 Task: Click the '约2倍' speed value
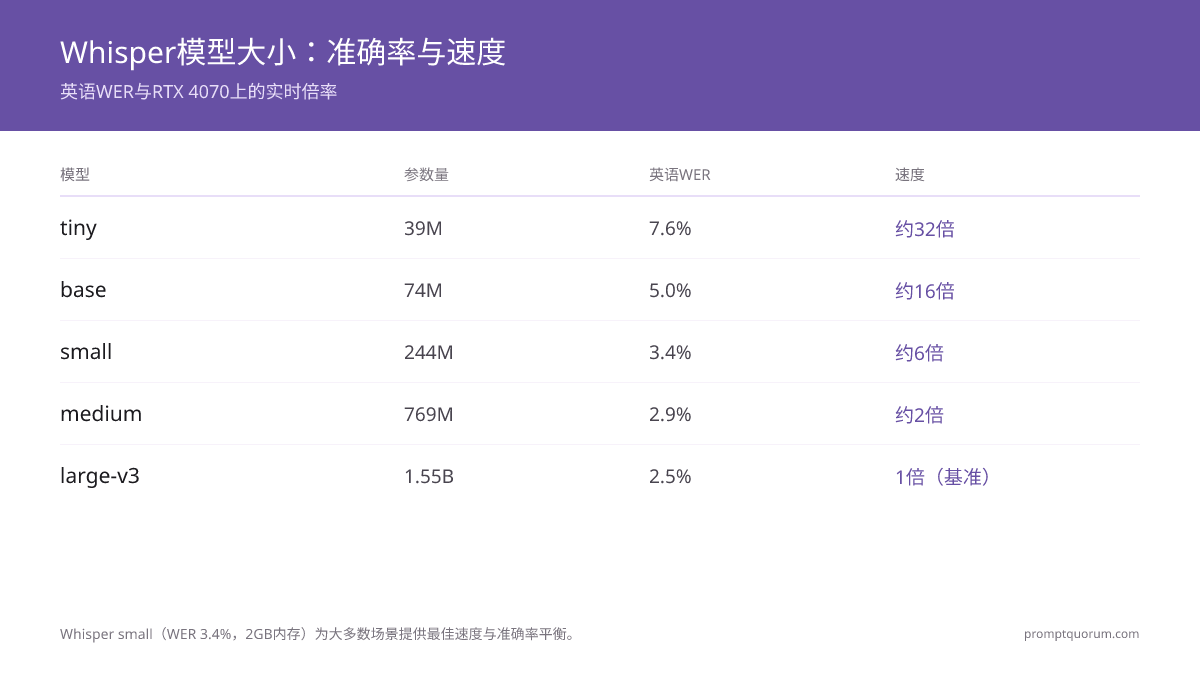(x=919, y=415)
